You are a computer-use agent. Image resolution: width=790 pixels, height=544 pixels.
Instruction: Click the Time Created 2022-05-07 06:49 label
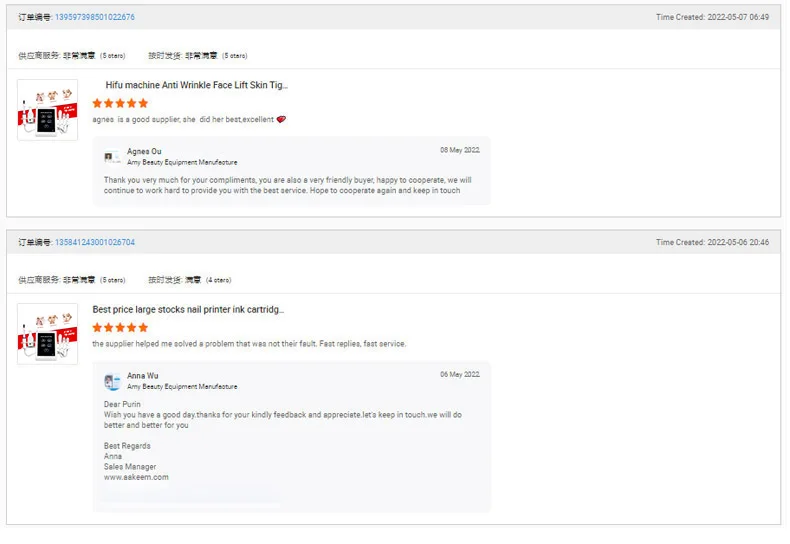(712, 17)
